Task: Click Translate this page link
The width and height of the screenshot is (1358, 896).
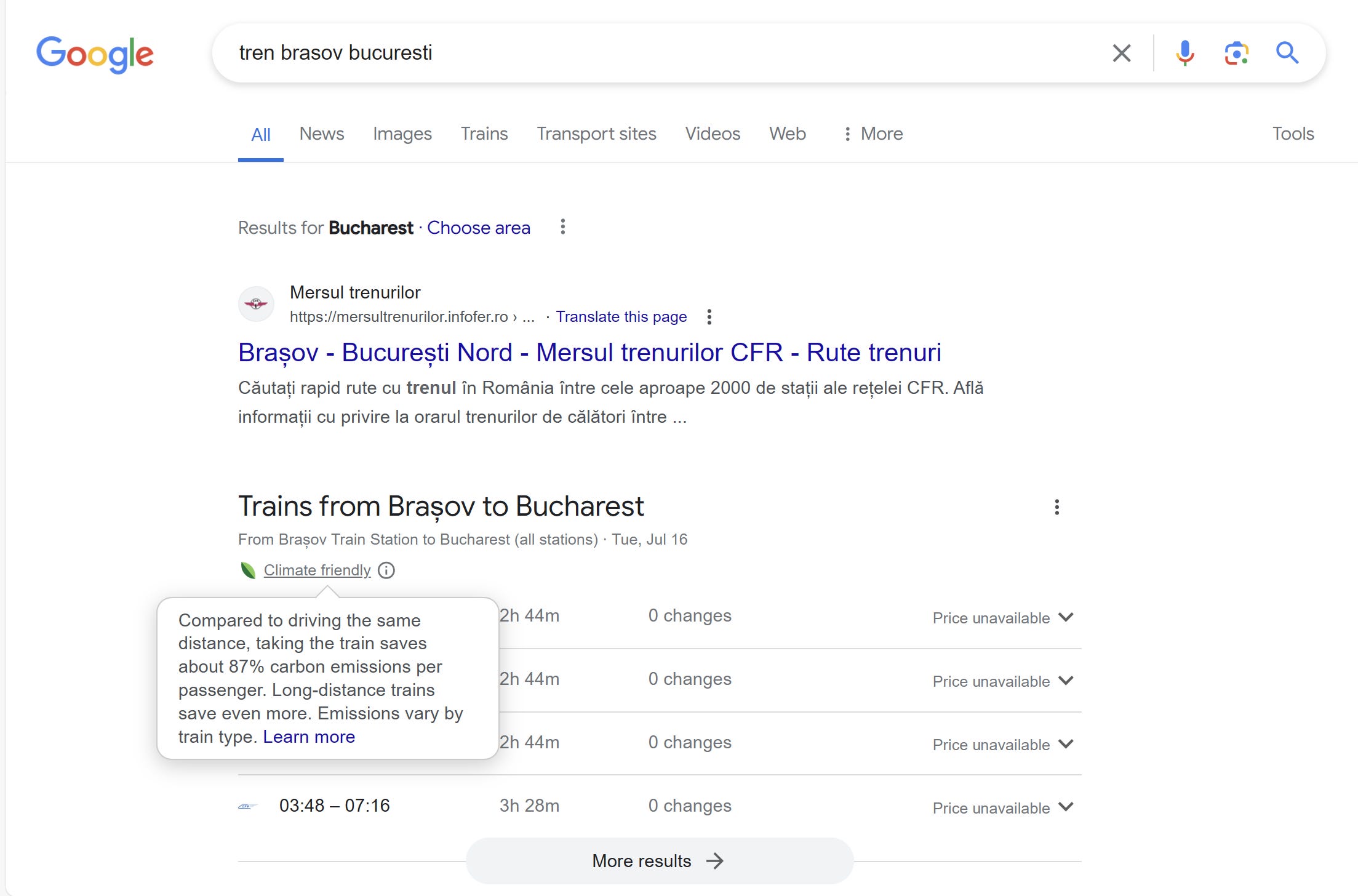Action: pos(621,317)
